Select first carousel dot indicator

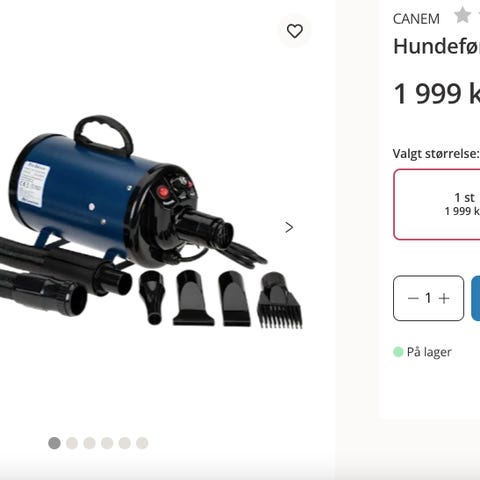54,443
